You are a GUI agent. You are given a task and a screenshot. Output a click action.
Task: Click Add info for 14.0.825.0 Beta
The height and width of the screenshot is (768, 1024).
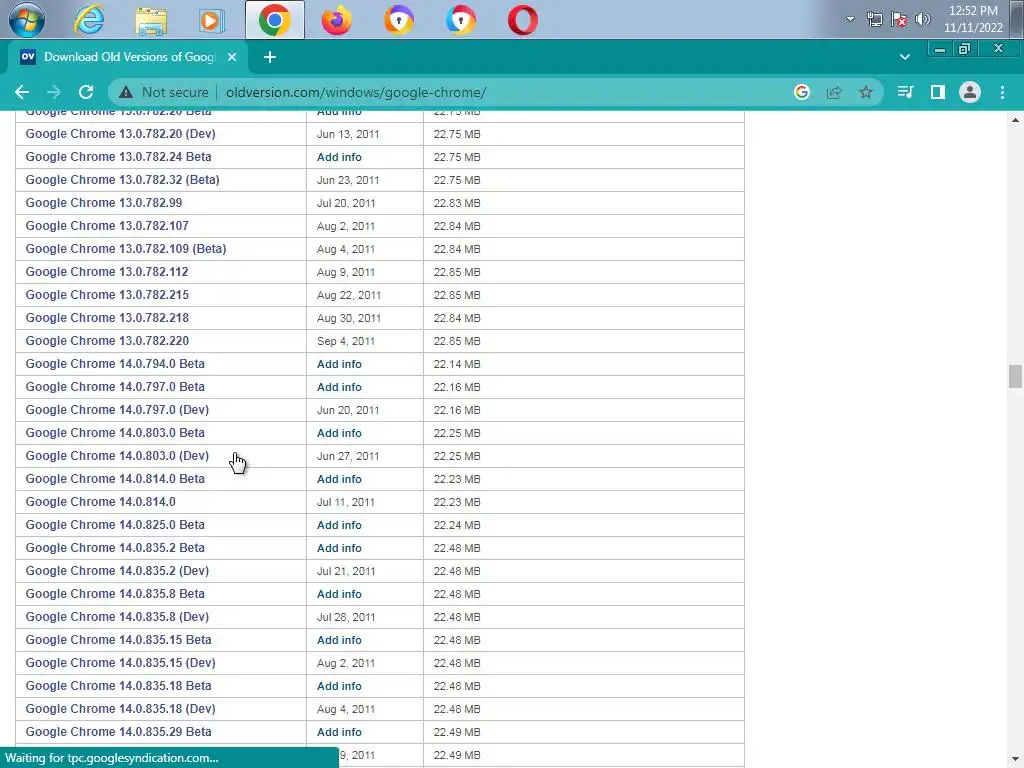click(339, 525)
